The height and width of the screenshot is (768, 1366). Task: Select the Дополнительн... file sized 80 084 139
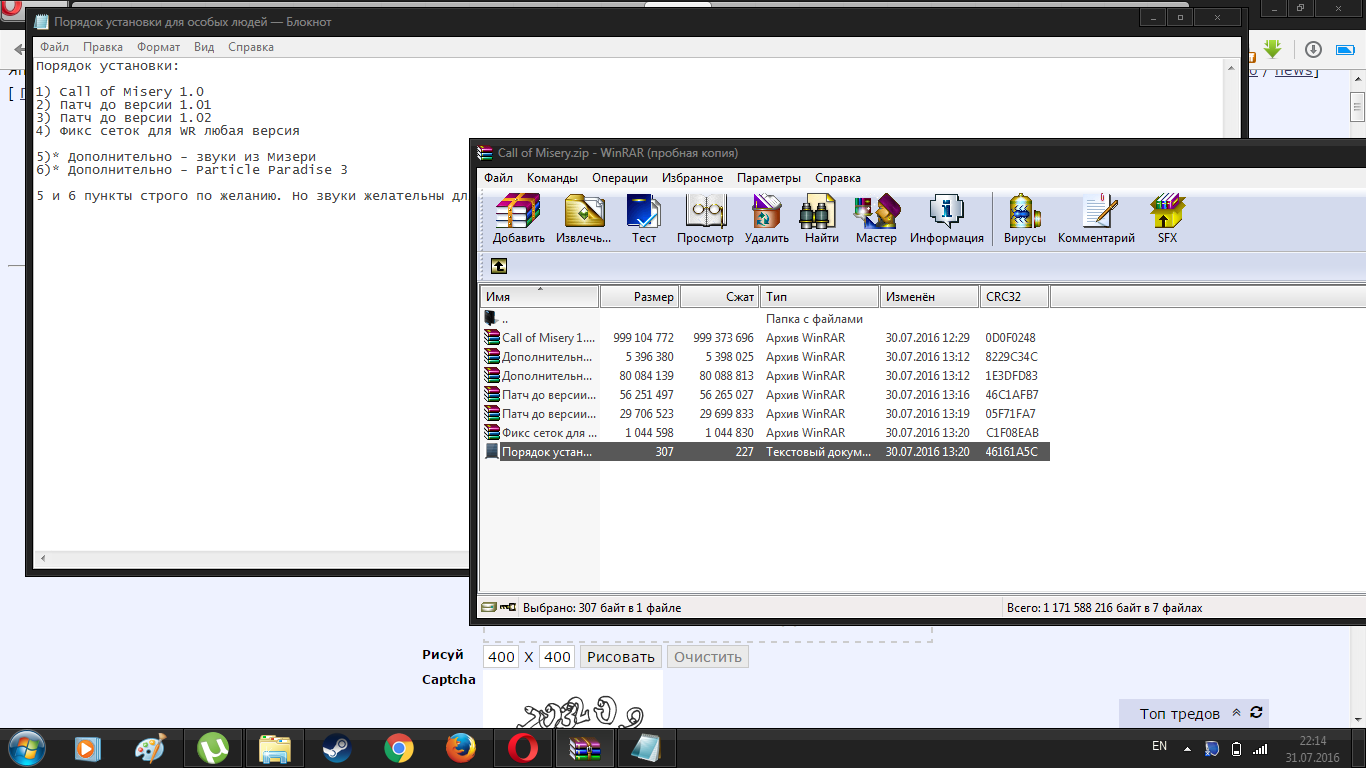coord(765,376)
